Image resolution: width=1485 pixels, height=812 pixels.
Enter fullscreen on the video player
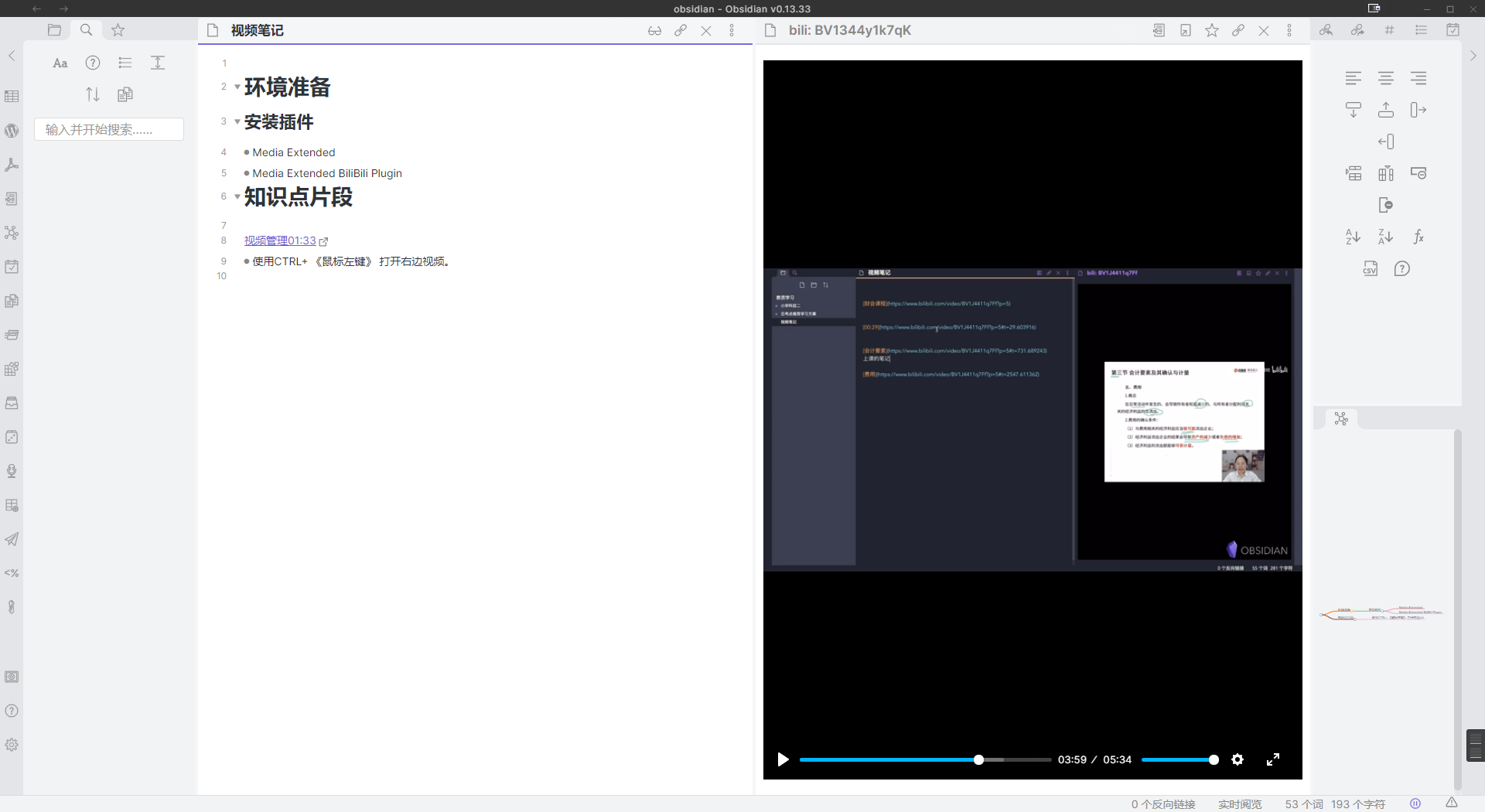point(1273,759)
